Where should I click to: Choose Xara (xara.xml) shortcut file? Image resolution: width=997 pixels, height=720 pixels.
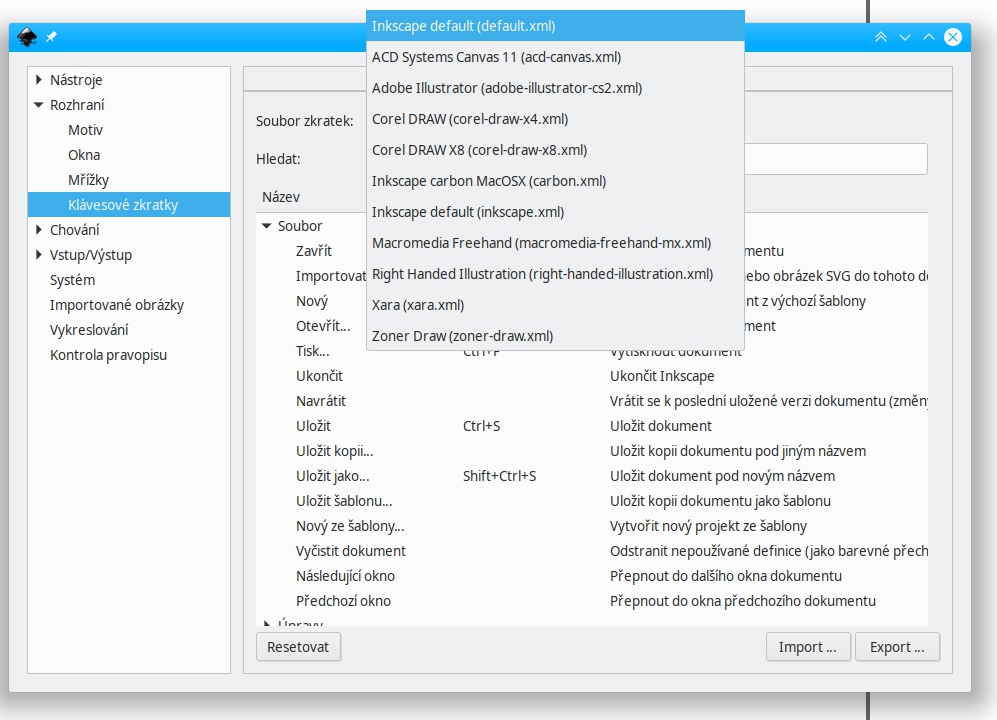[x=418, y=305]
